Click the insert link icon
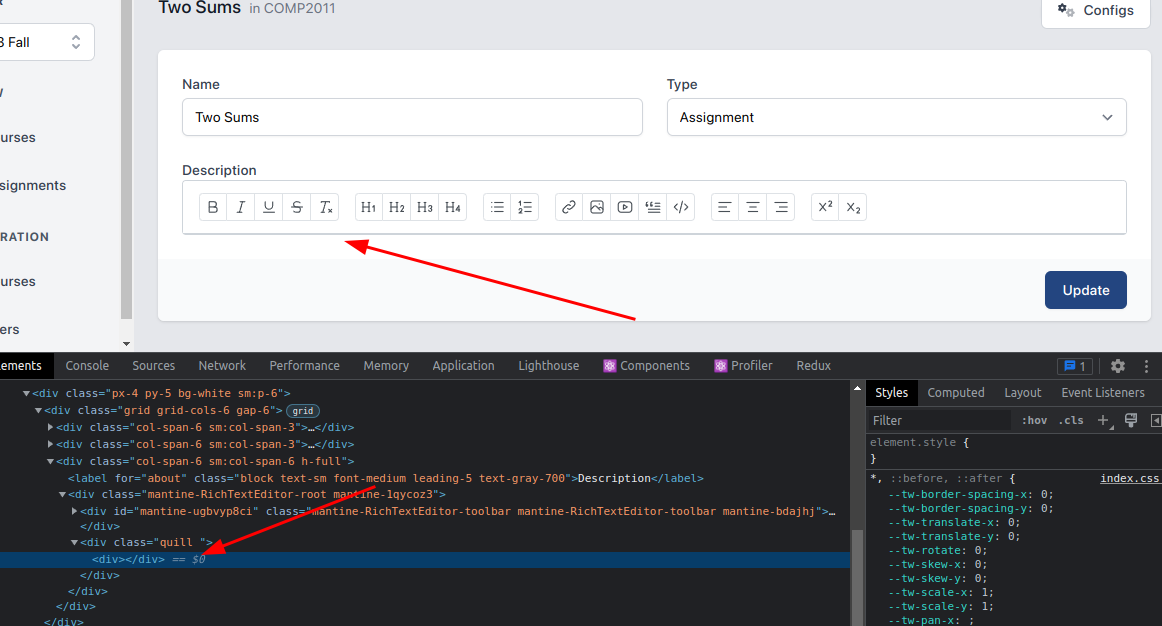Viewport: 1162px width, 626px height. (x=568, y=207)
